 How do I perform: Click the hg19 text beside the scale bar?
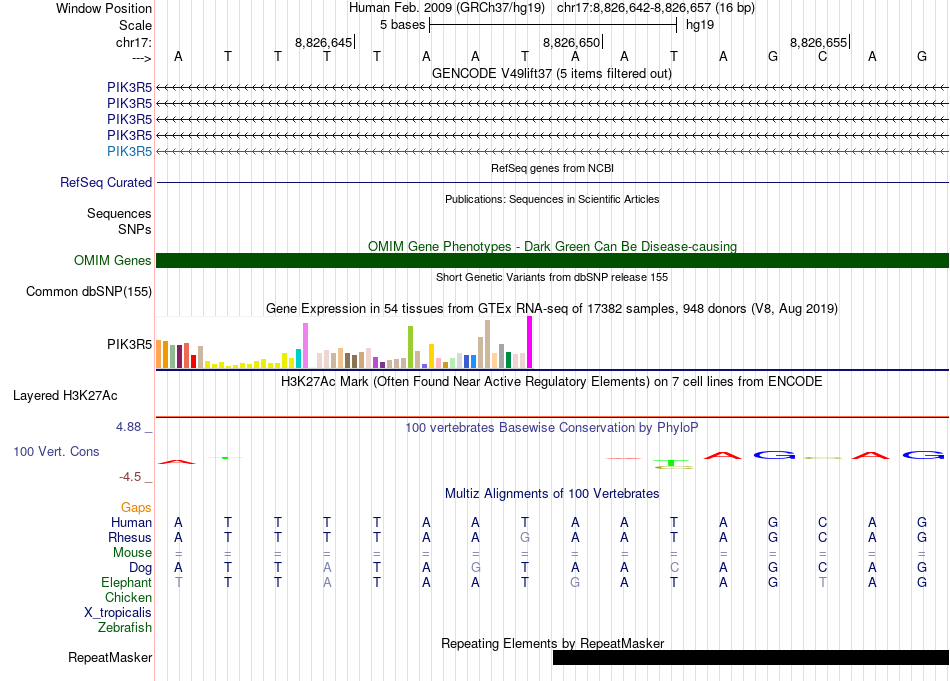point(700,25)
